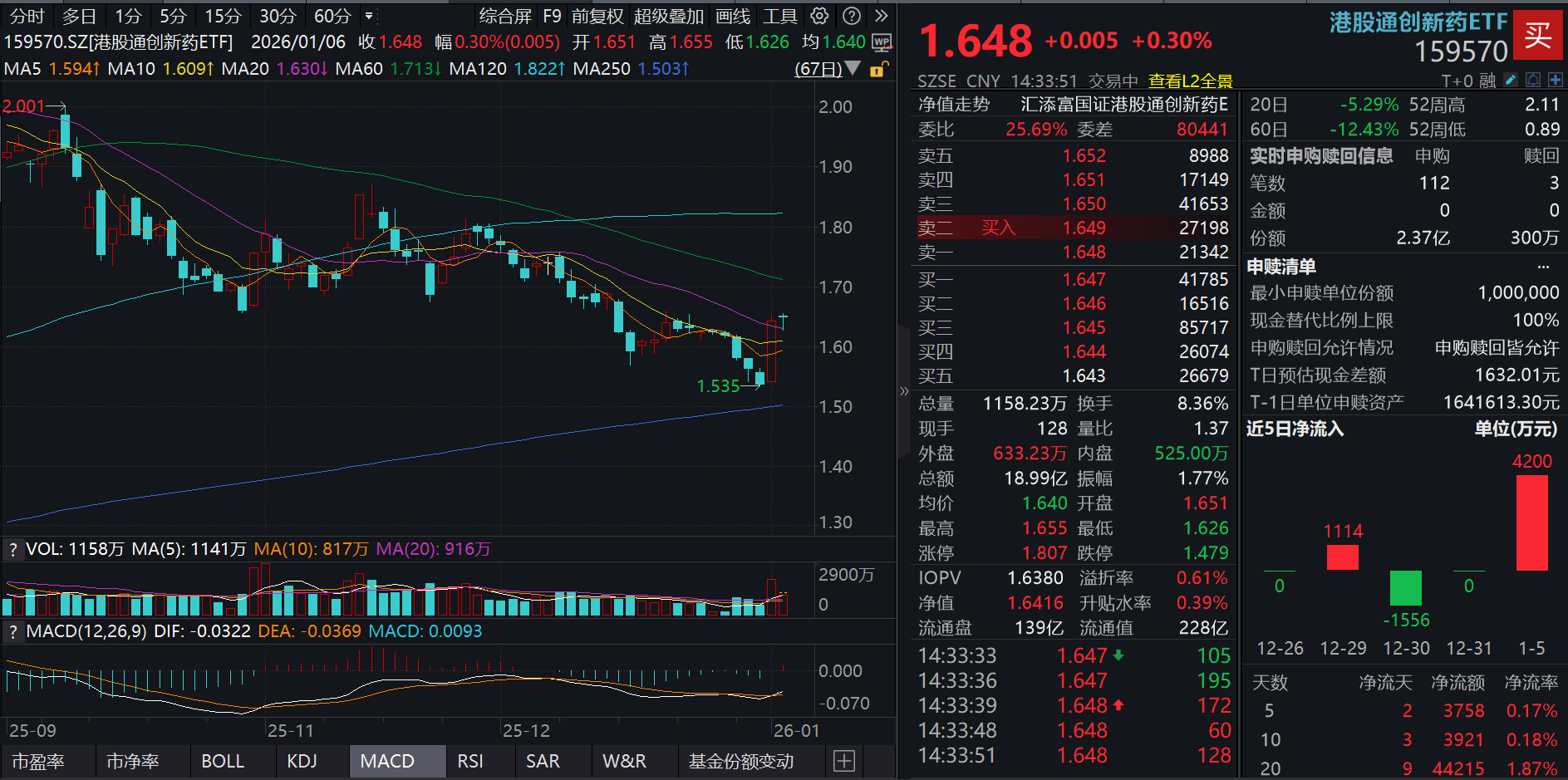Click the red 买 buy button
This screenshot has height=780, width=1568.
(1537, 35)
